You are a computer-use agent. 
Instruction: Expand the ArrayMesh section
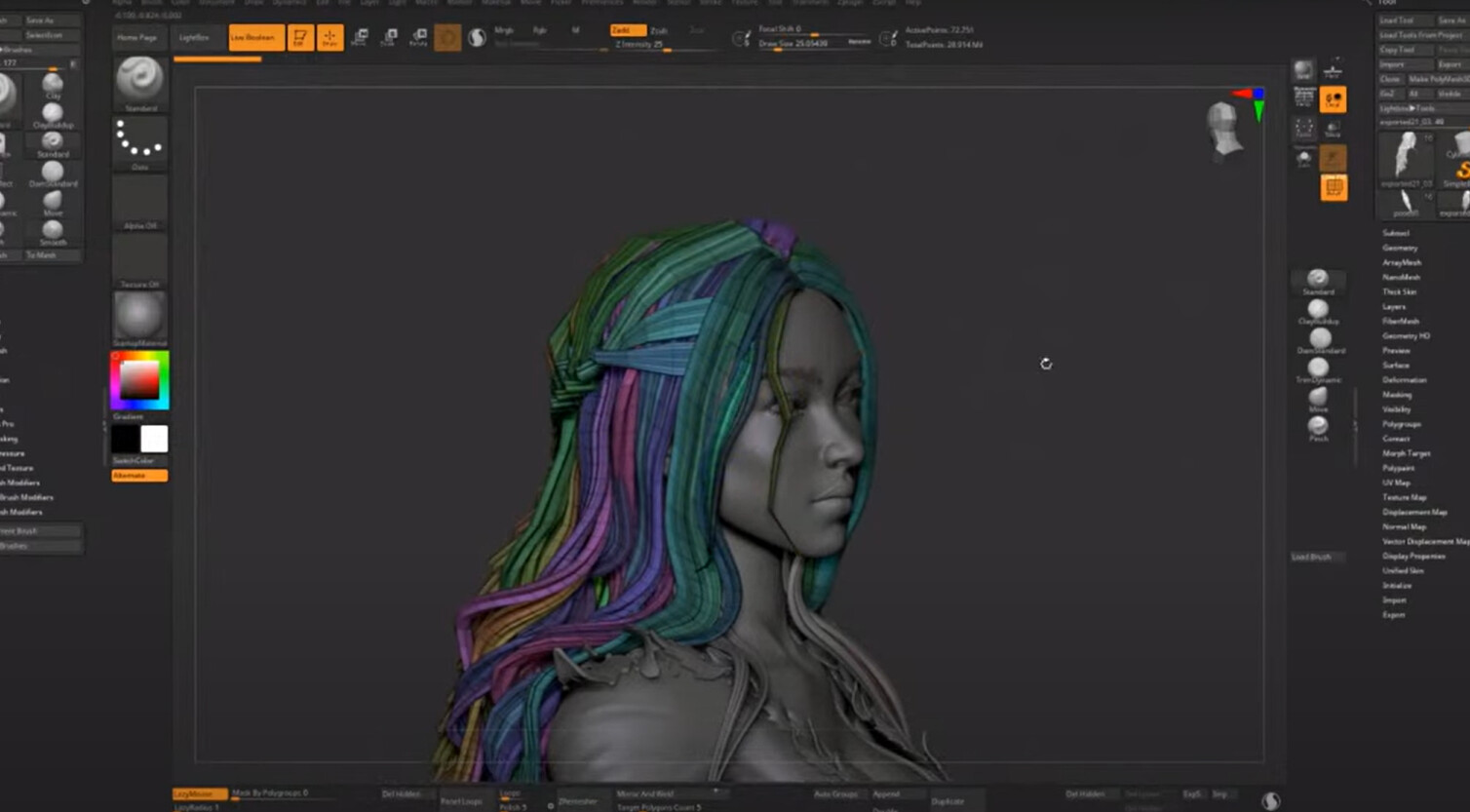pos(1402,262)
